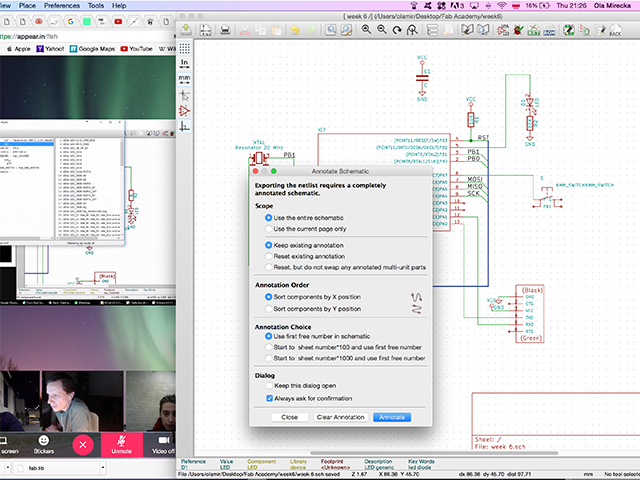The width and height of the screenshot is (640, 480).
Task: Change cursor shape in left toolbar
Action: (x=184, y=96)
